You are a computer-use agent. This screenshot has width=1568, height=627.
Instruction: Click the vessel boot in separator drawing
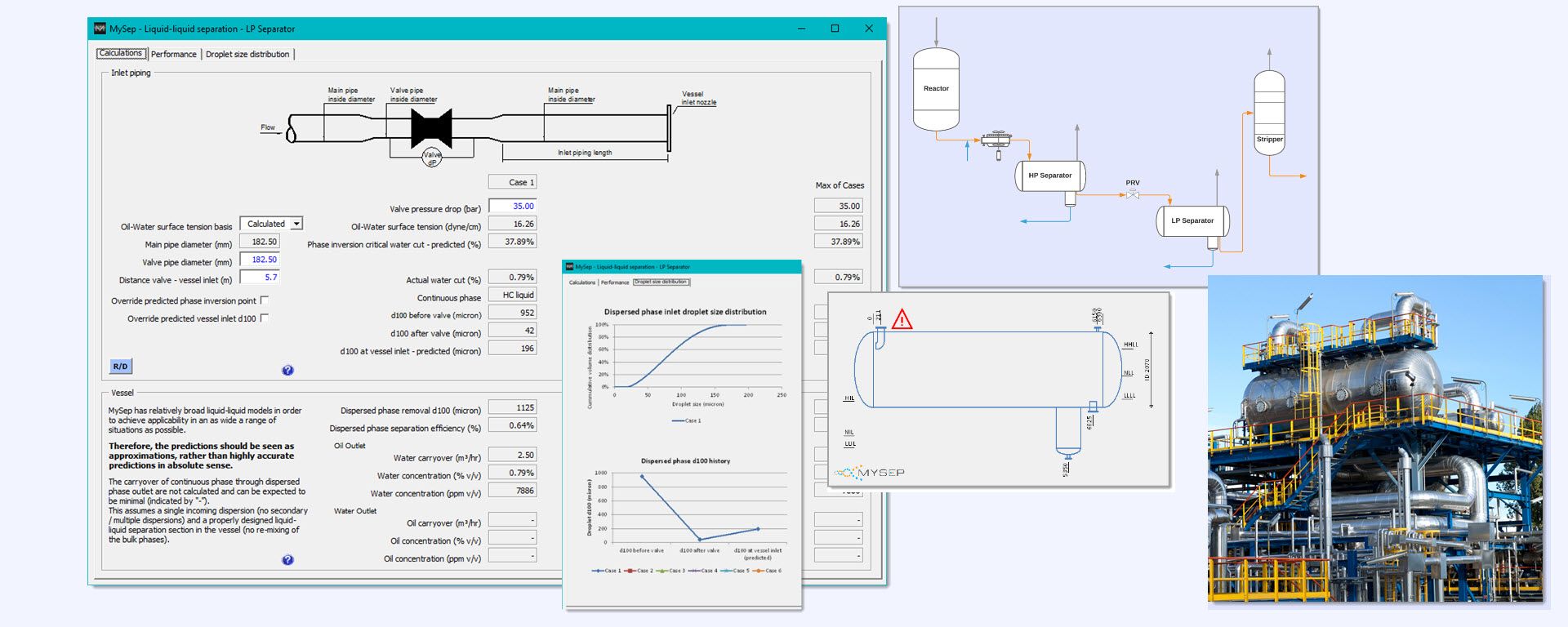[1068, 430]
